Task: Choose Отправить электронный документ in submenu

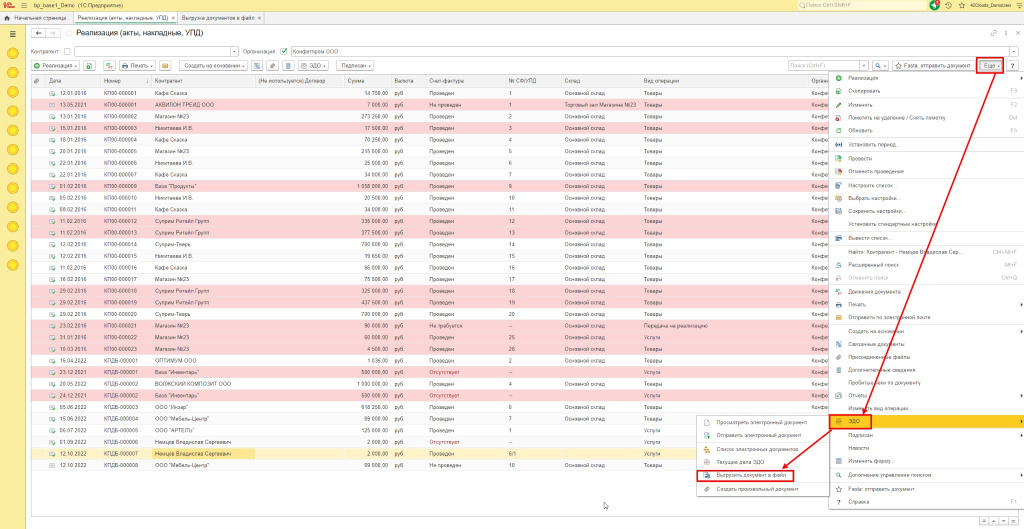Action: (760, 436)
